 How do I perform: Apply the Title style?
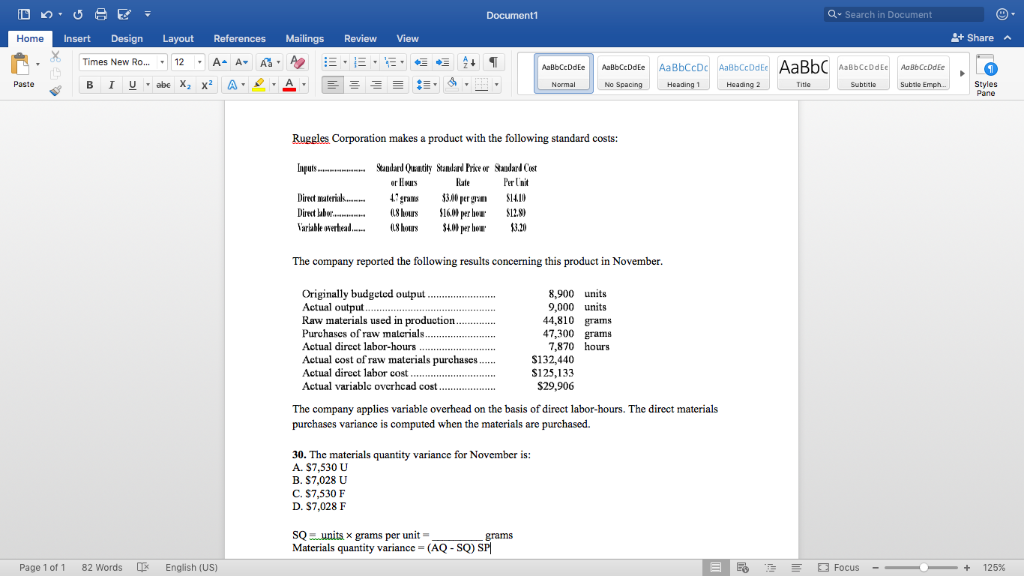point(803,72)
